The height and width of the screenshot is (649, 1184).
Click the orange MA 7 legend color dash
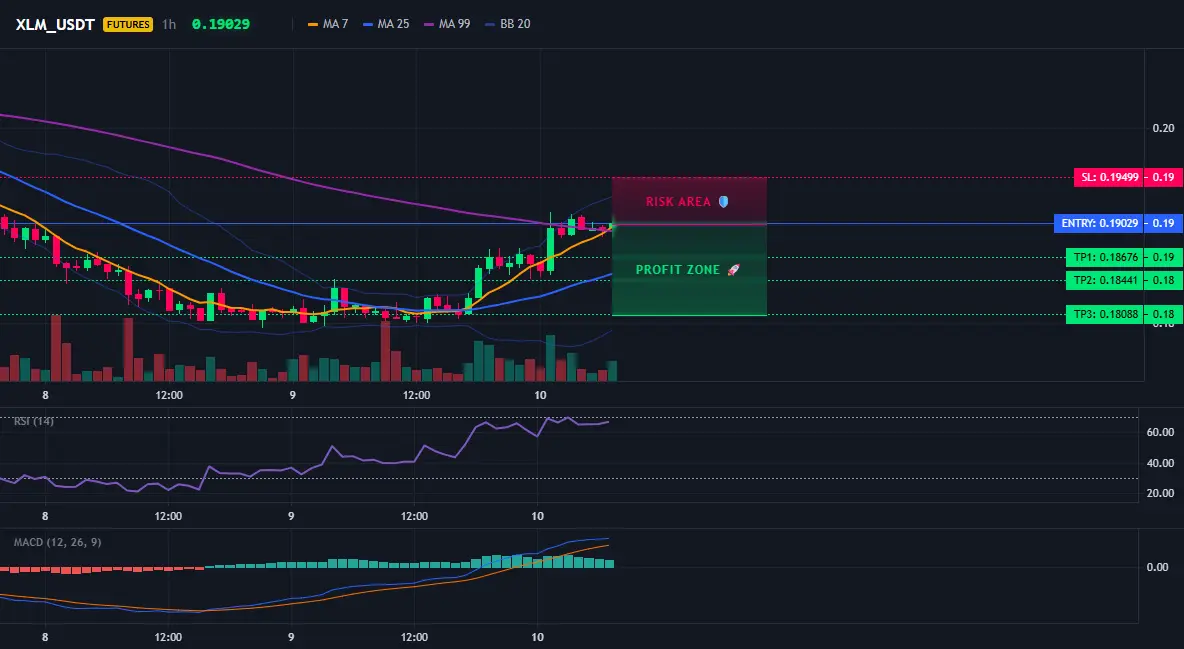[x=313, y=24]
